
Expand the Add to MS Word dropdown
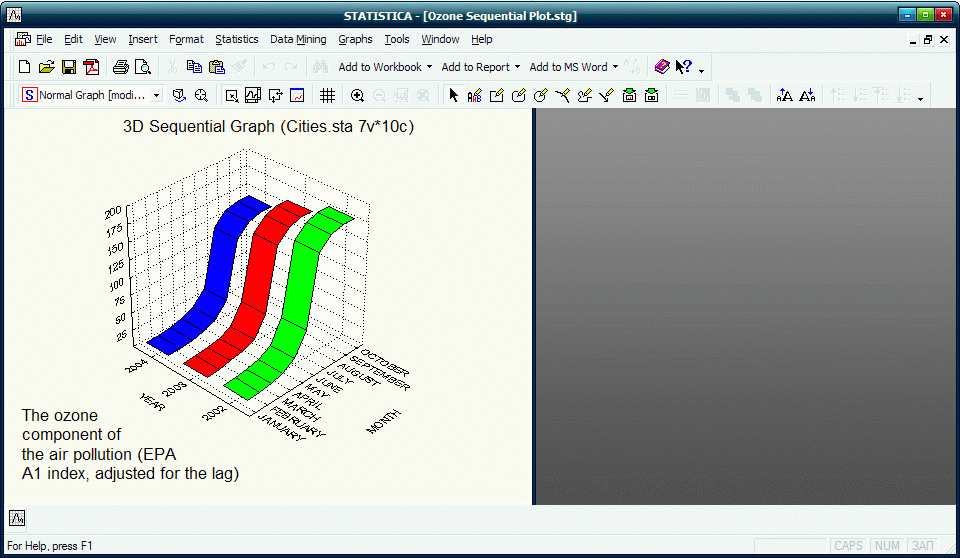pos(573,67)
